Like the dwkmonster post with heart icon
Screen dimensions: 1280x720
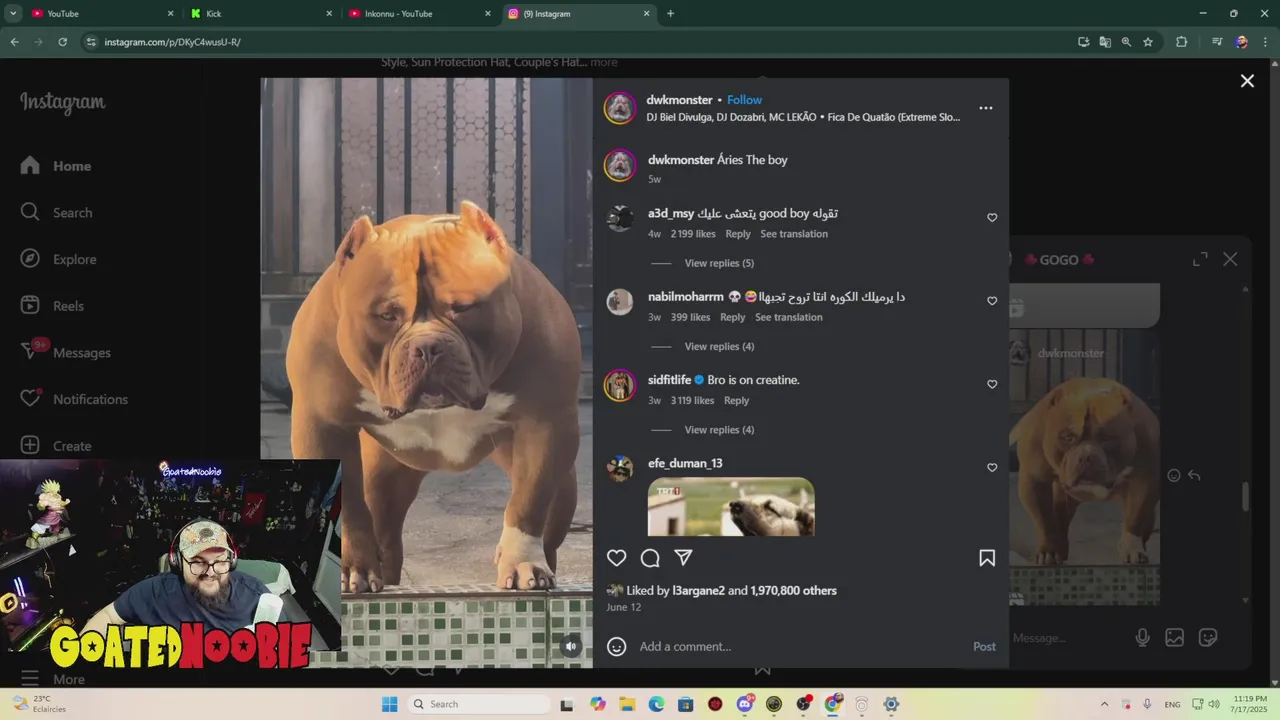click(x=617, y=558)
